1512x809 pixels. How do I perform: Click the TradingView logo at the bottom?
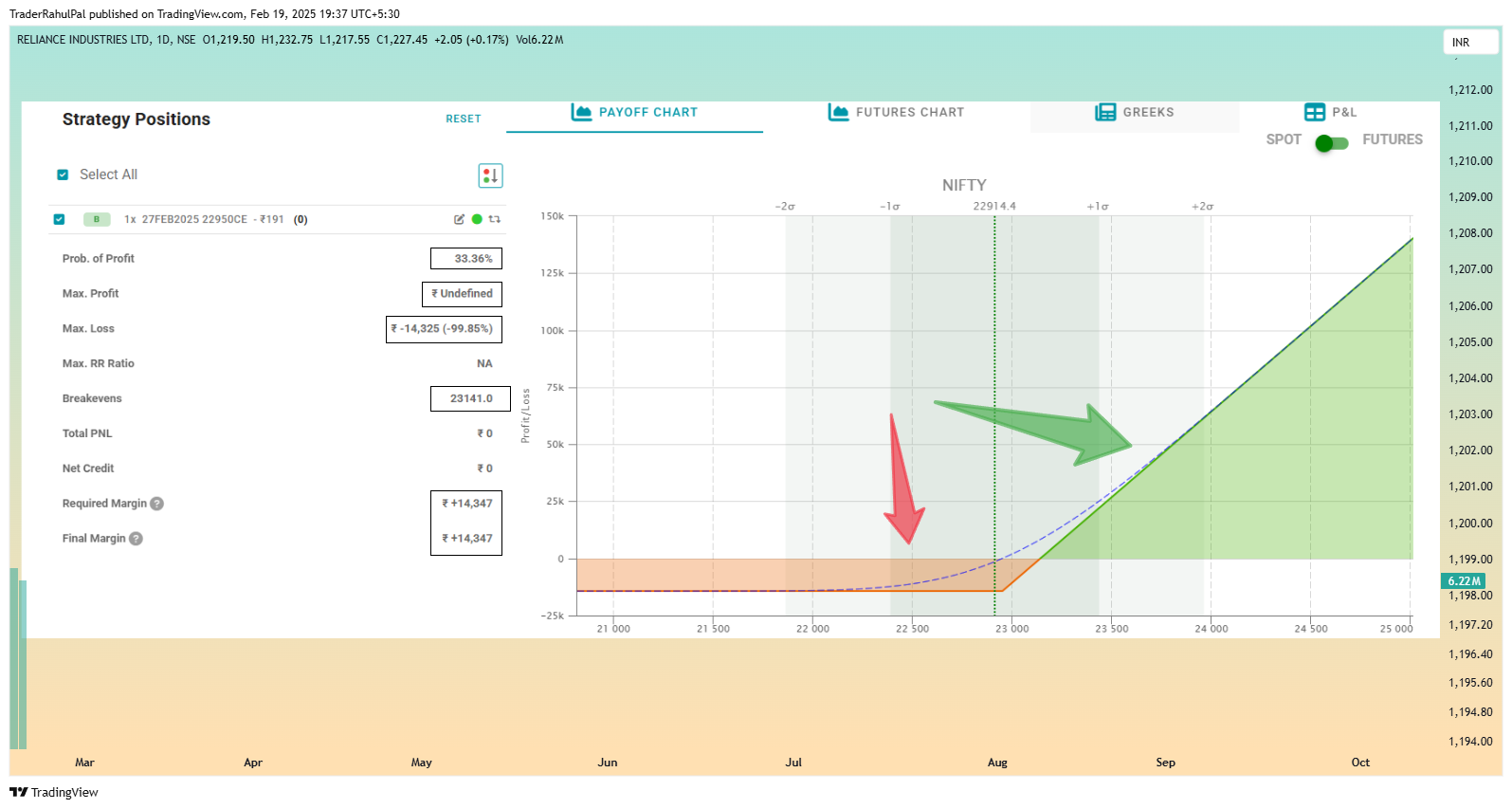click(x=54, y=792)
